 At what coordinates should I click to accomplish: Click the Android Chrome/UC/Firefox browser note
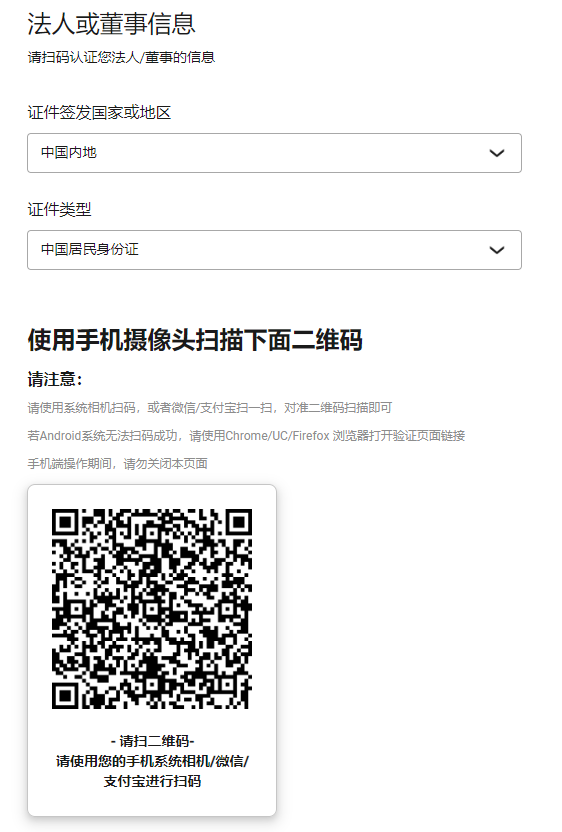click(246, 436)
